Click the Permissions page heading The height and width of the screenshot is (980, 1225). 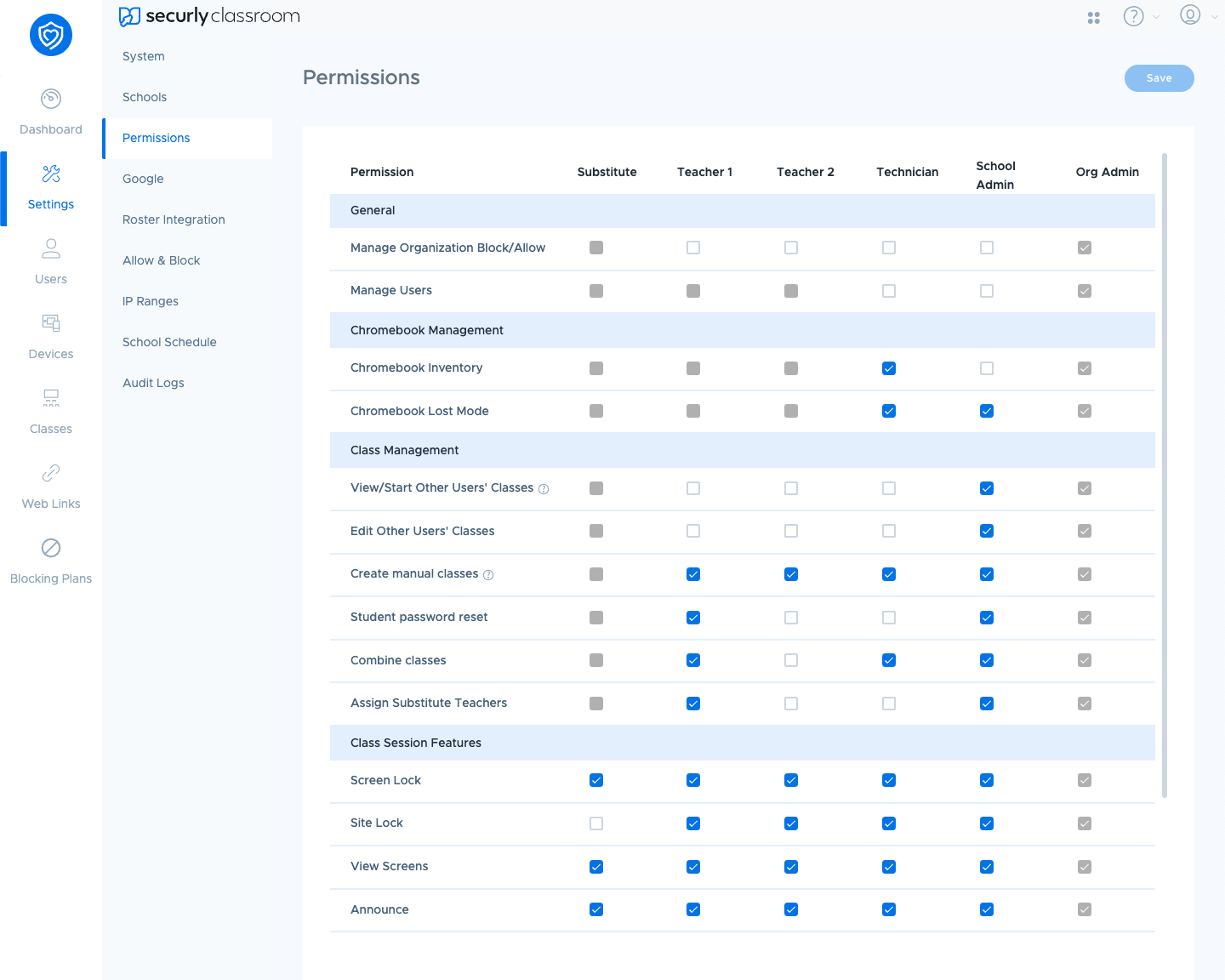point(362,77)
